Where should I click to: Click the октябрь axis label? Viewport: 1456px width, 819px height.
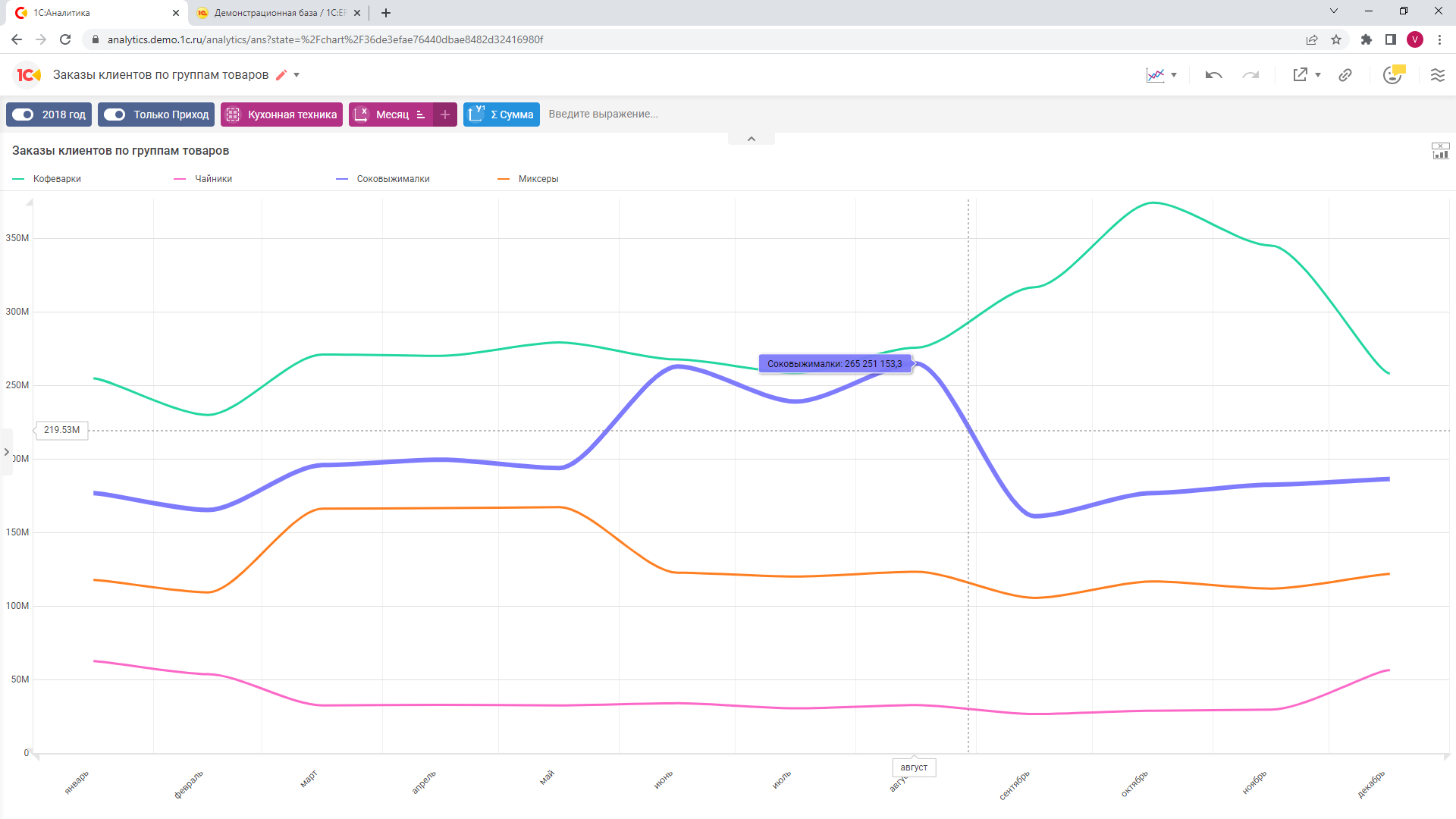[1134, 783]
